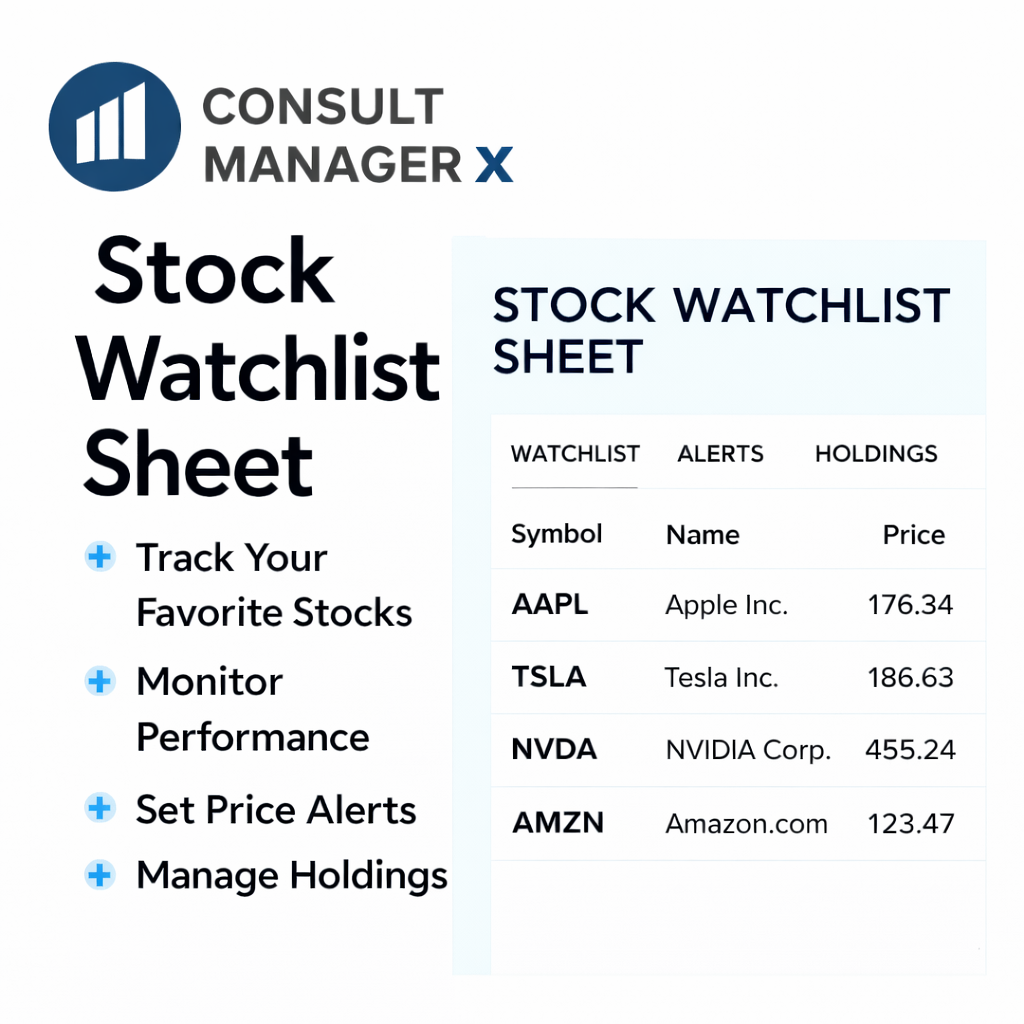Click the NVIDIA Corp. price 455.24

click(910, 750)
